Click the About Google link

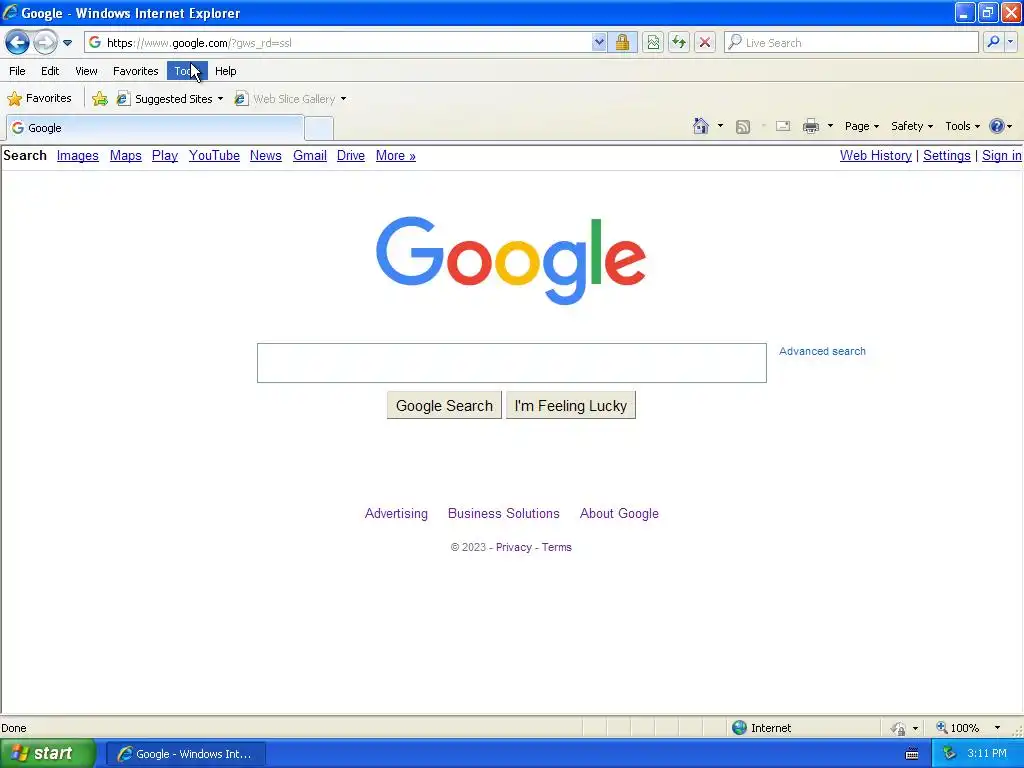(x=619, y=514)
